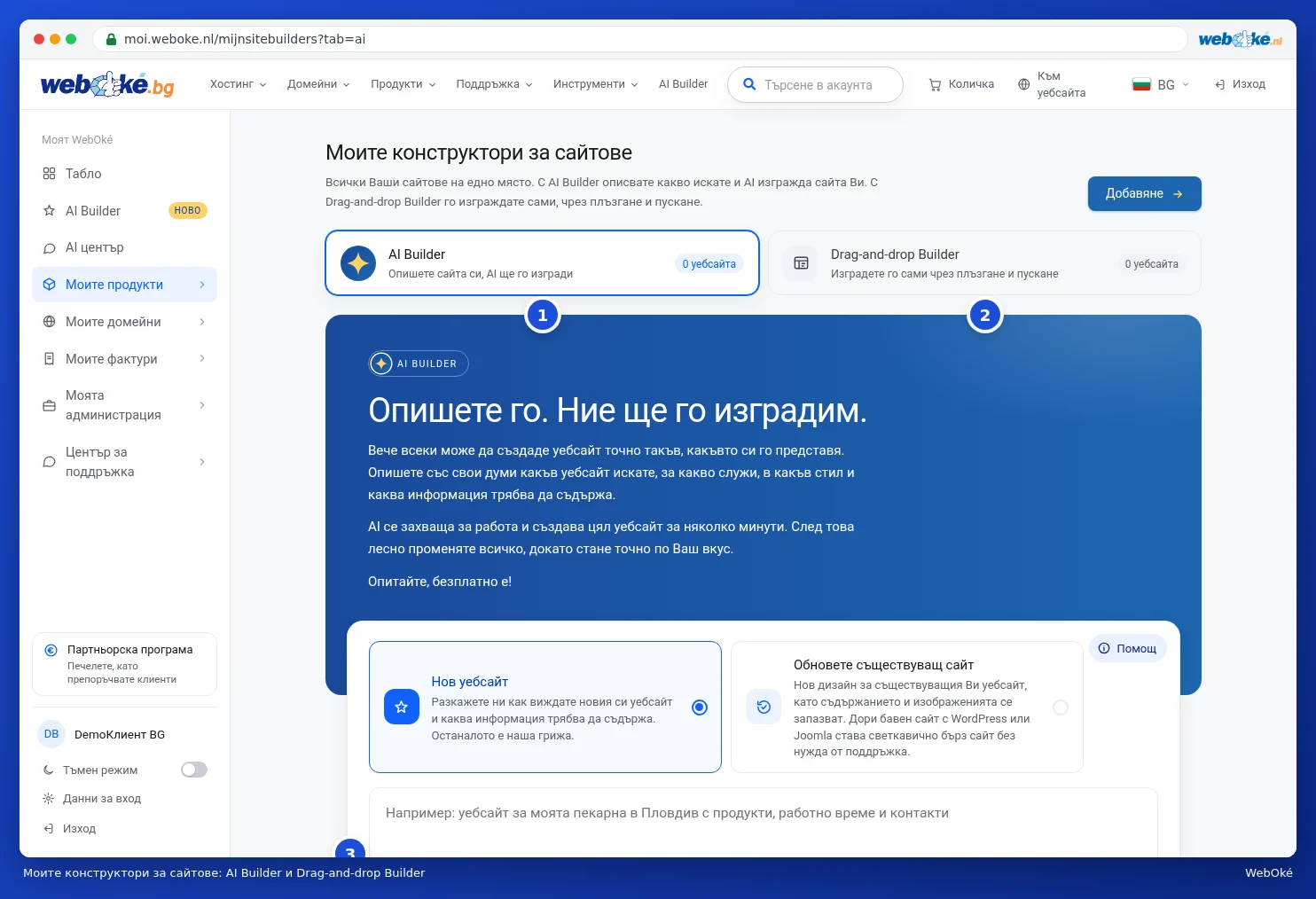Click the chat bubble icon for AI център
Screen dimensions: 1316x899
pyautogui.click(x=49, y=248)
